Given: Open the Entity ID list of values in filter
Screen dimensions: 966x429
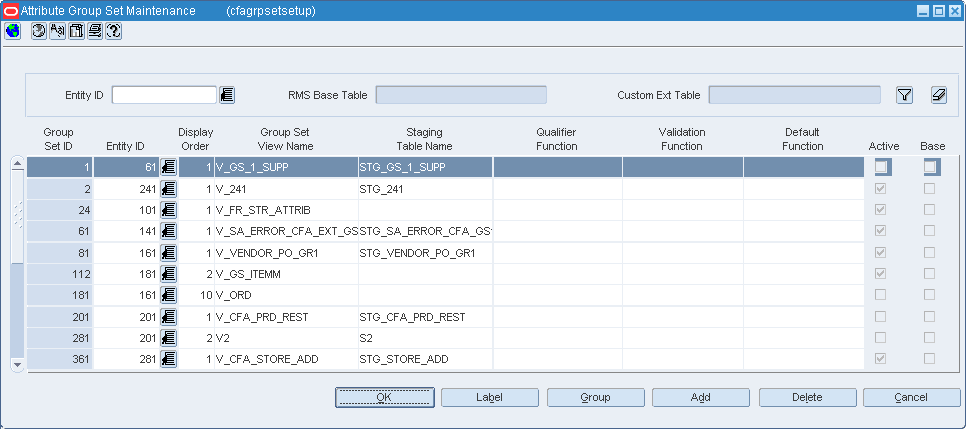Looking at the screenshot, I should tap(227, 95).
